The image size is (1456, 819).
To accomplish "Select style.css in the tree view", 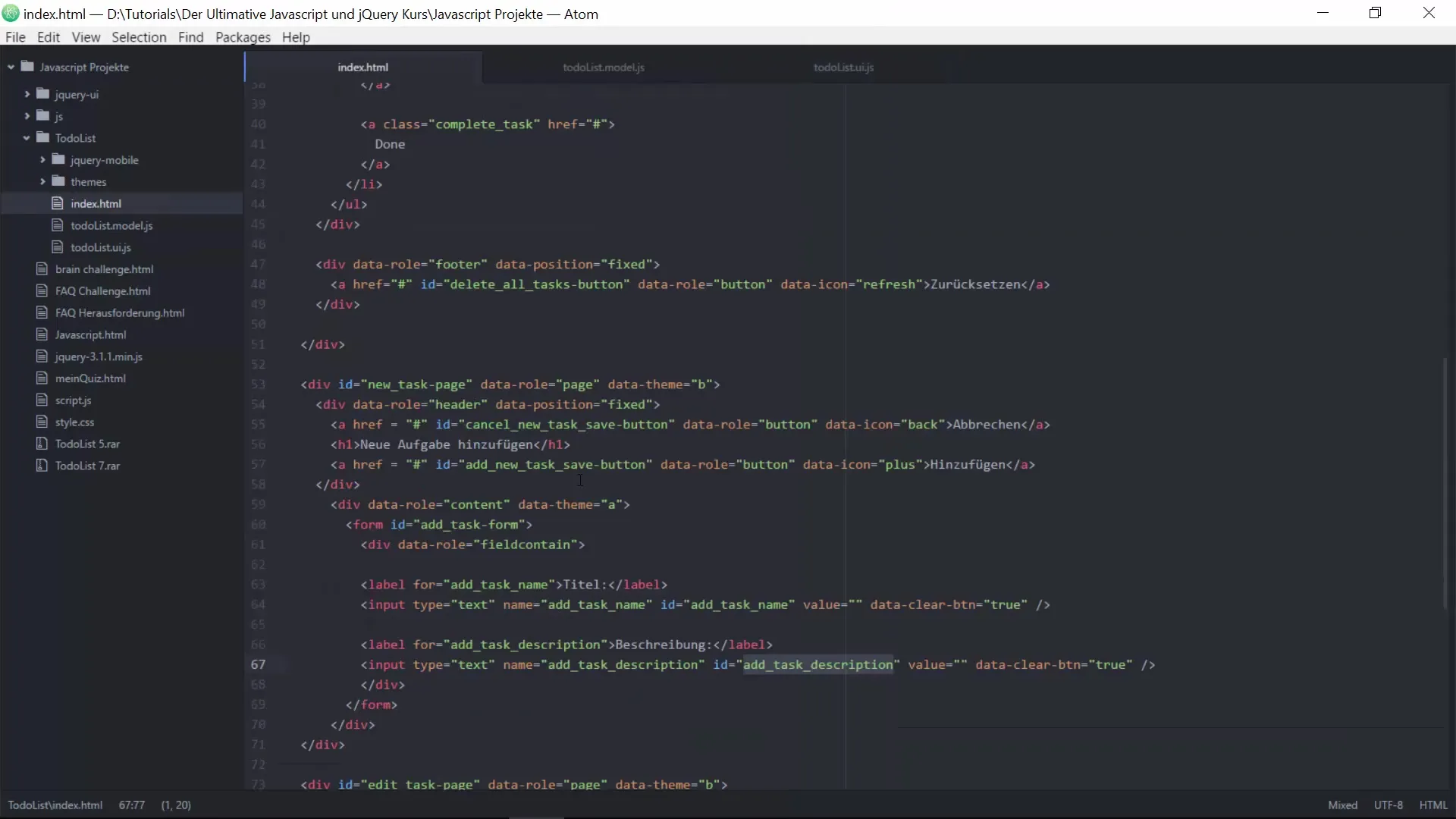I will tap(74, 422).
